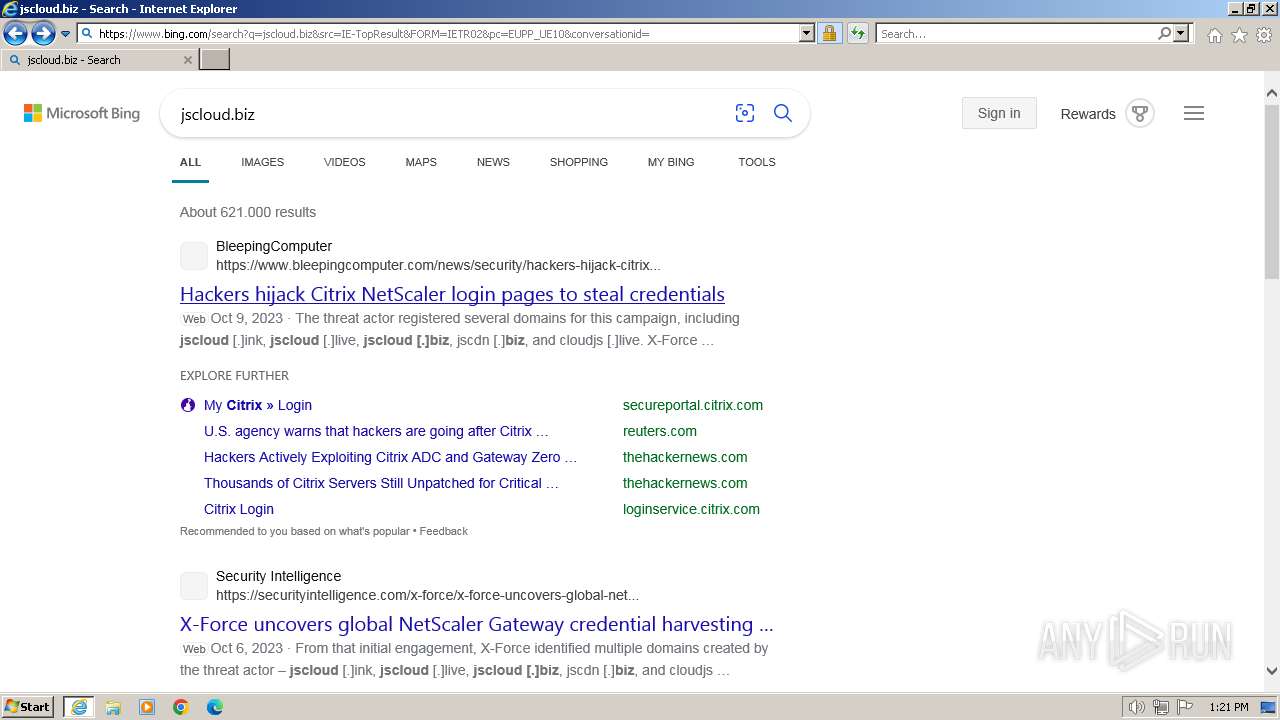Image resolution: width=1280 pixels, height=720 pixels.
Task: Click the Feedback link under recommendations
Action: click(444, 531)
